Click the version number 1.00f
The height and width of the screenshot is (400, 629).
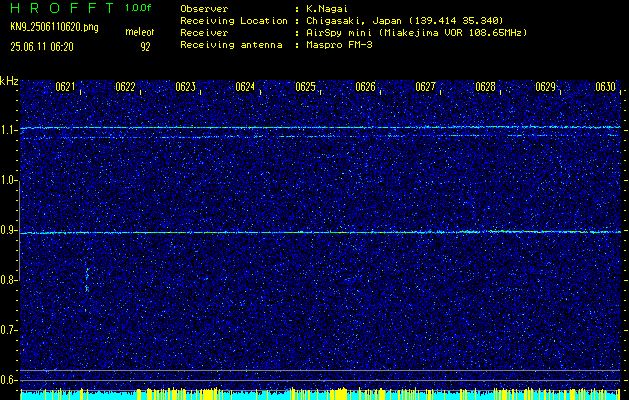pos(138,8)
